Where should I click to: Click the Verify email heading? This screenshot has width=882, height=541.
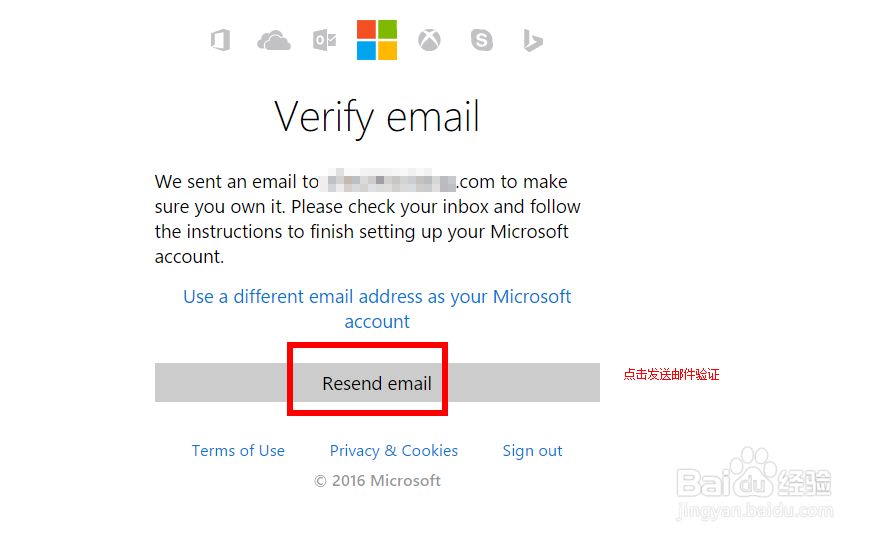click(377, 117)
